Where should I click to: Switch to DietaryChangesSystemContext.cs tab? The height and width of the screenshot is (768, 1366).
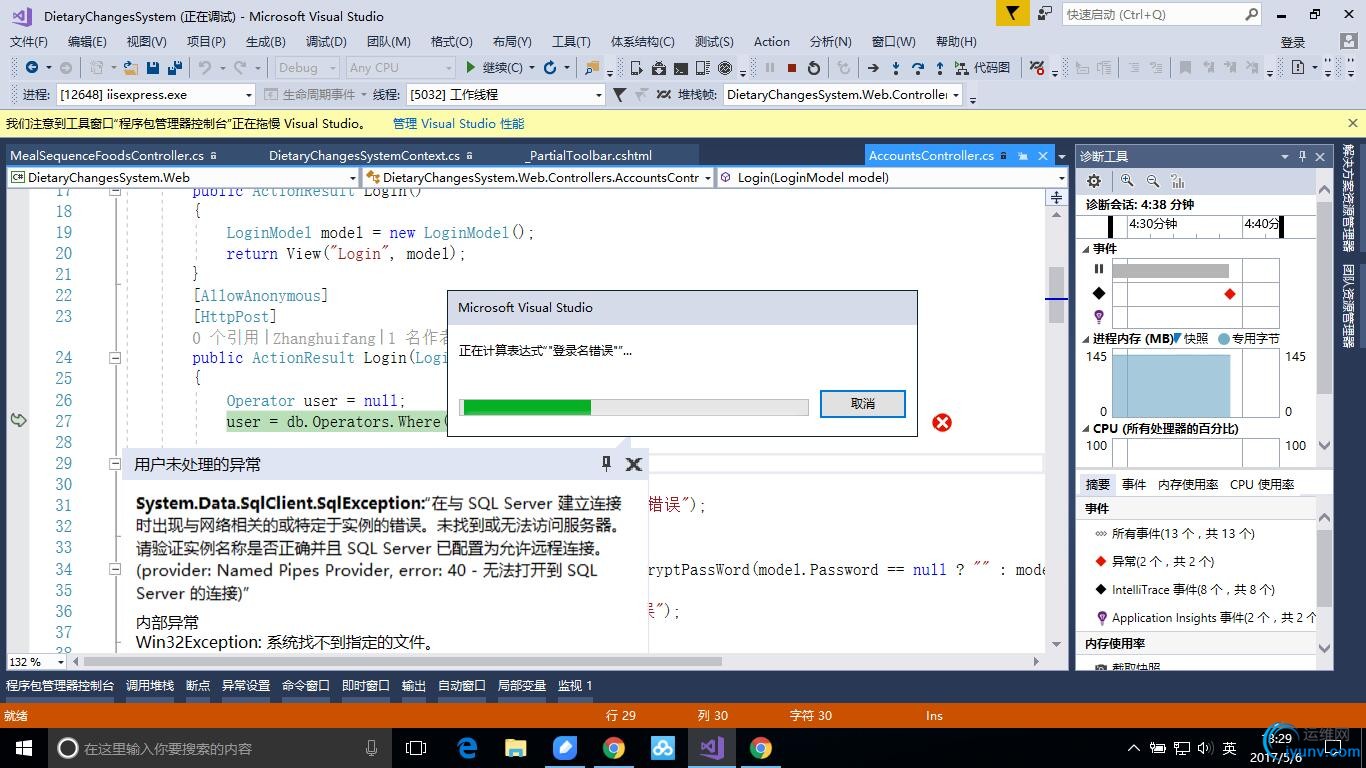click(x=364, y=156)
